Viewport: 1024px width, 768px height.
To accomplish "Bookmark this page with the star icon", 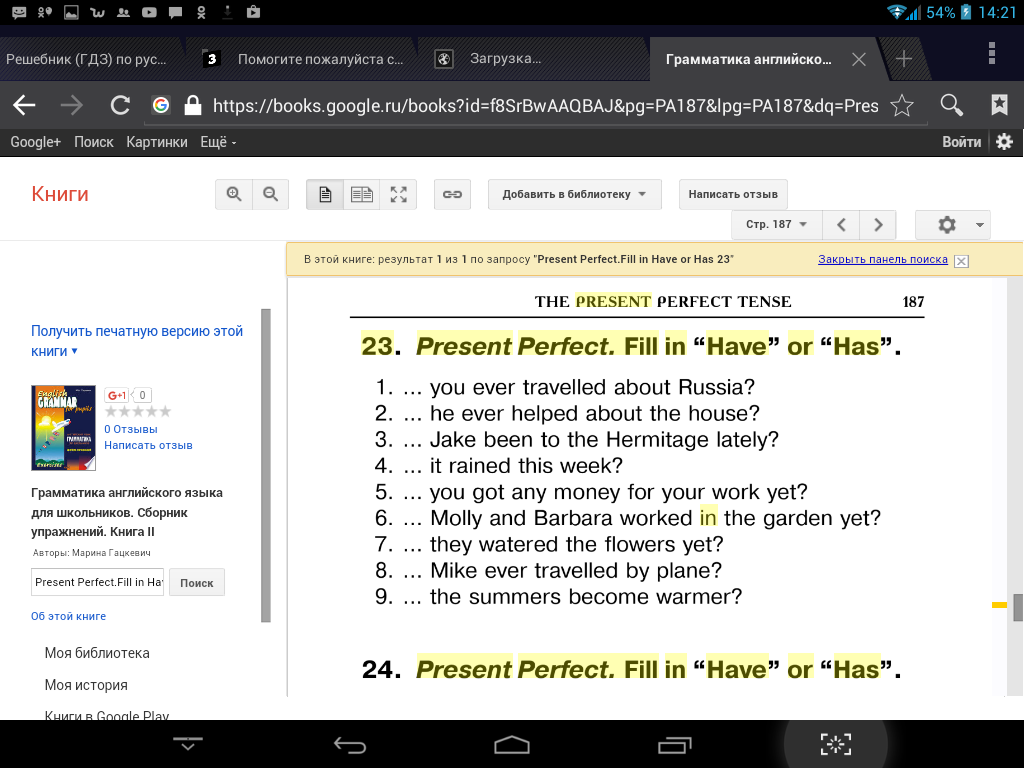I will coord(902,106).
